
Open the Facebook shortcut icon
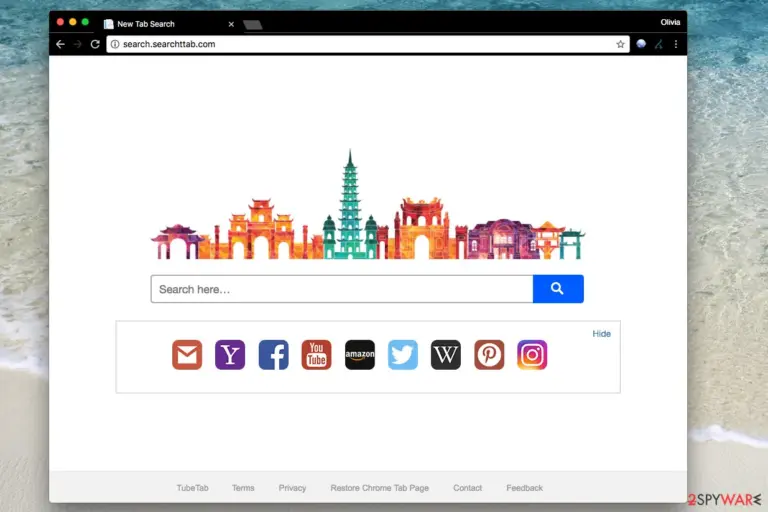[273, 355]
